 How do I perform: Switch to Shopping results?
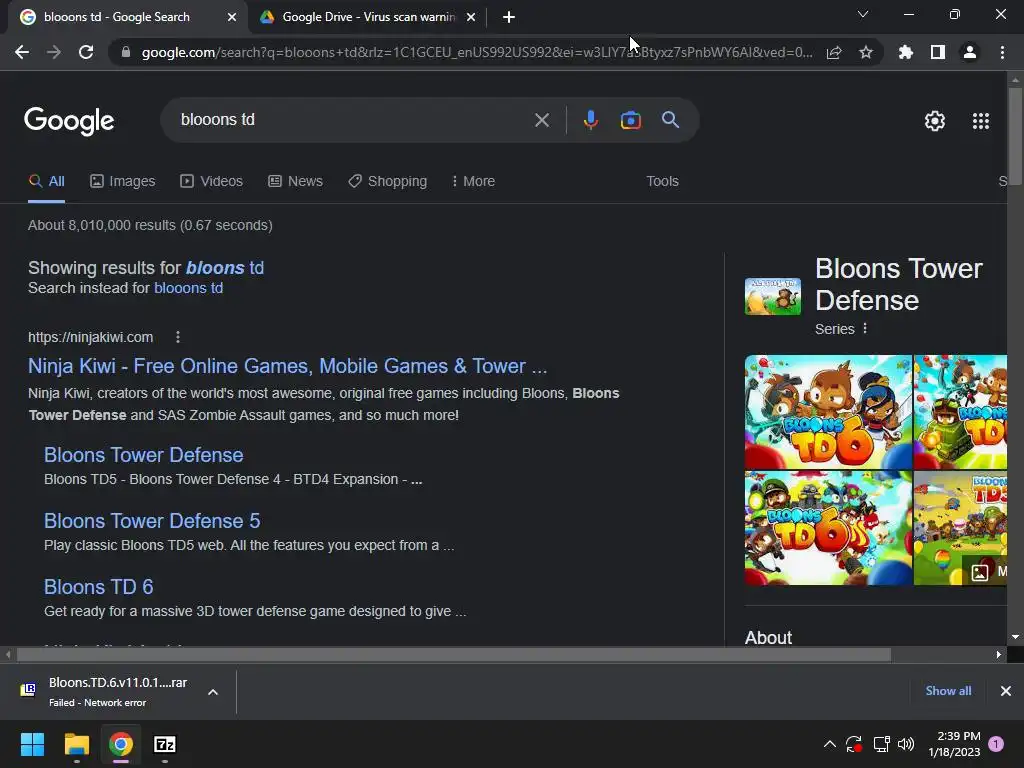tap(387, 182)
